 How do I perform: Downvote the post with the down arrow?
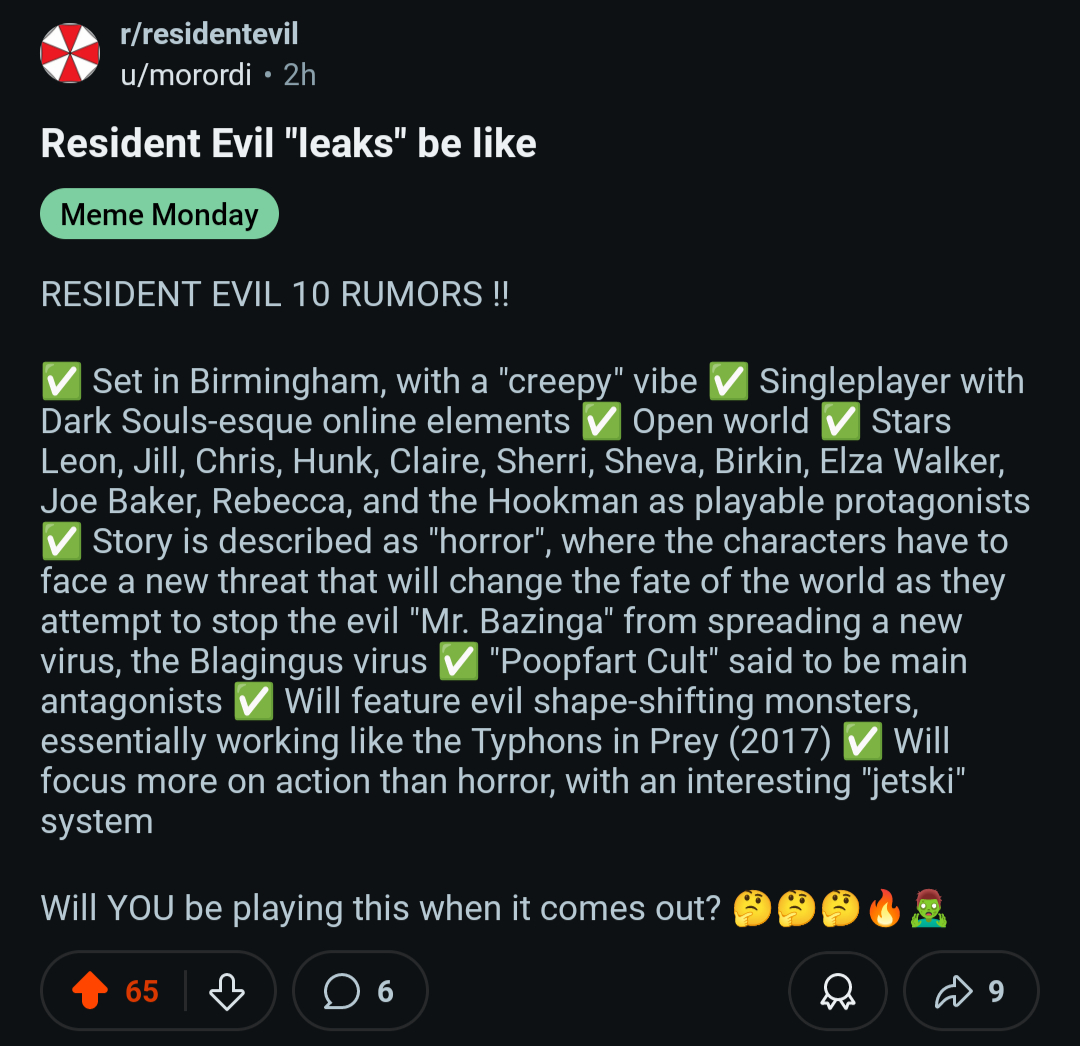tap(227, 992)
